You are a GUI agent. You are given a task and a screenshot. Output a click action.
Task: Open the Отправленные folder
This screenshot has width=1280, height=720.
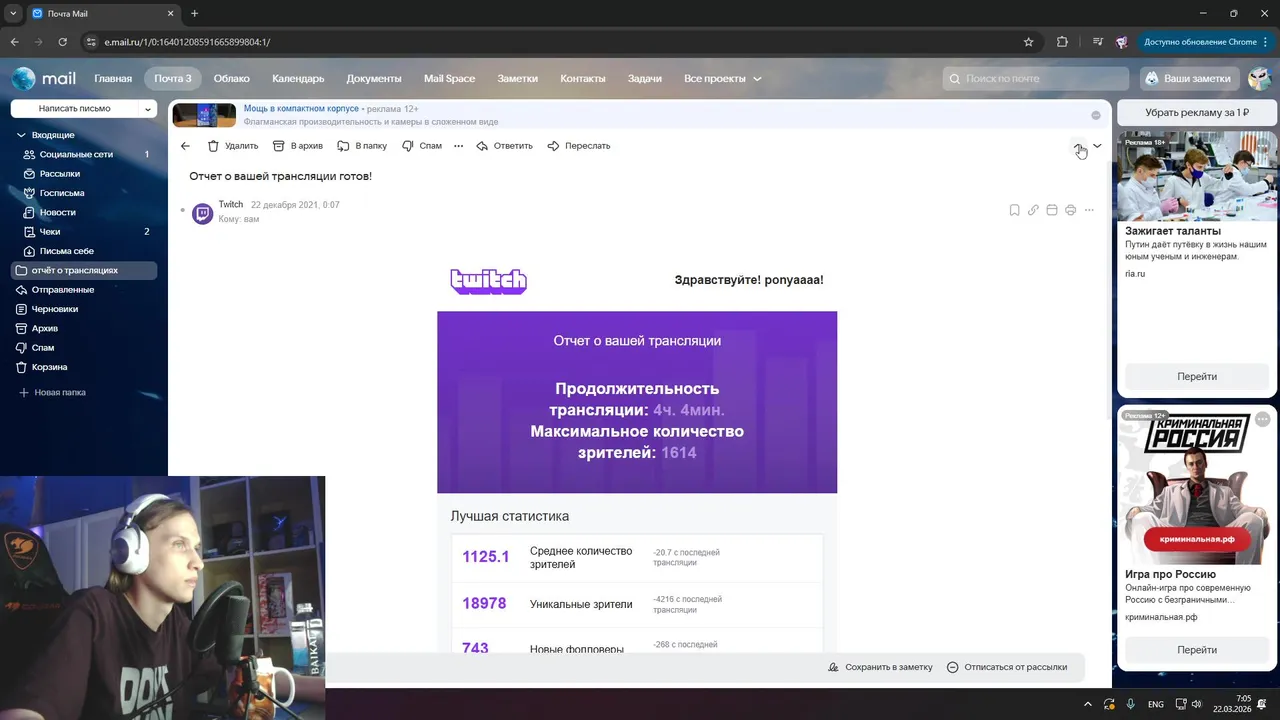[84, 290]
